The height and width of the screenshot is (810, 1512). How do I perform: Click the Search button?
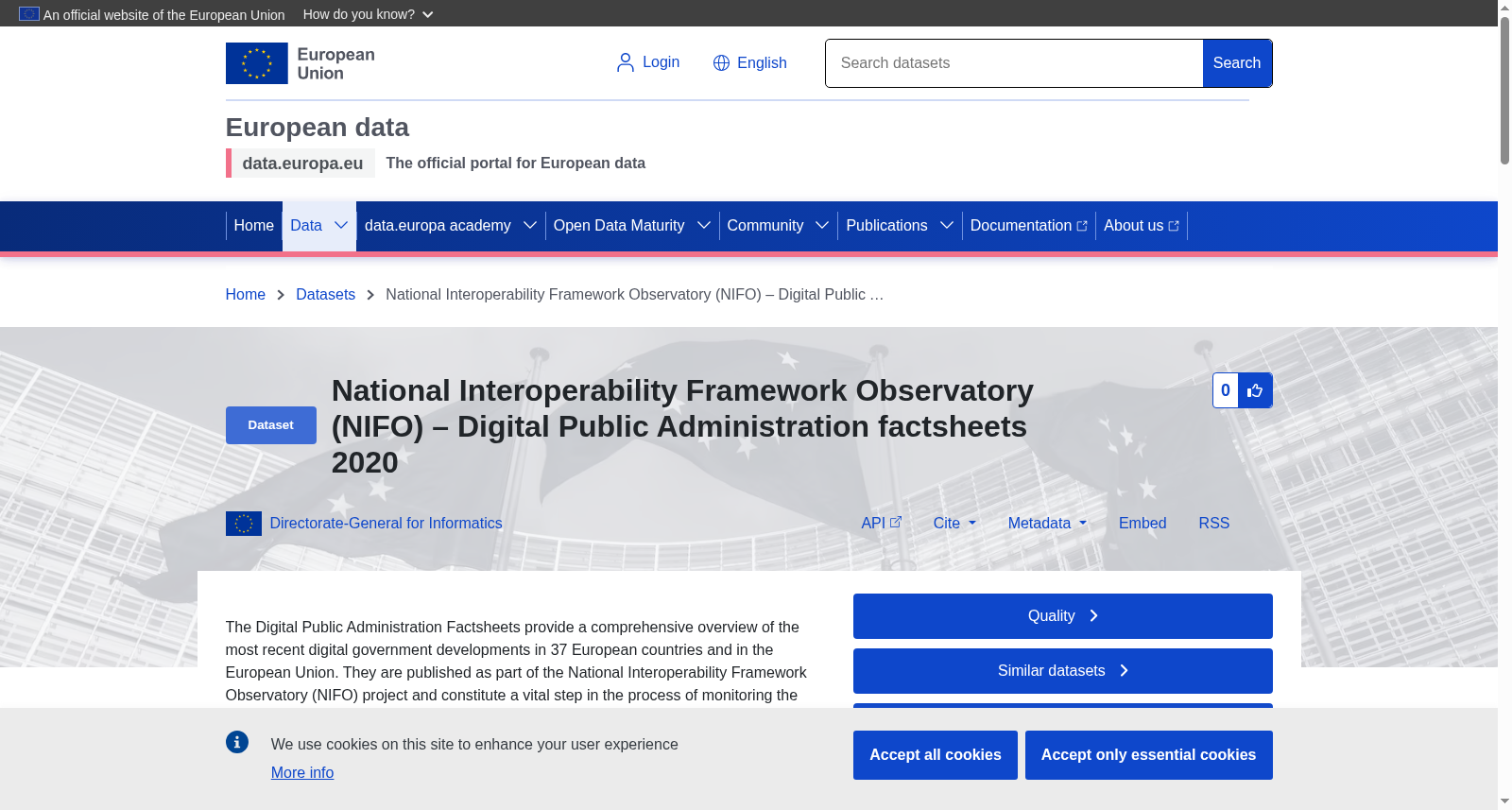(1237, 63)
